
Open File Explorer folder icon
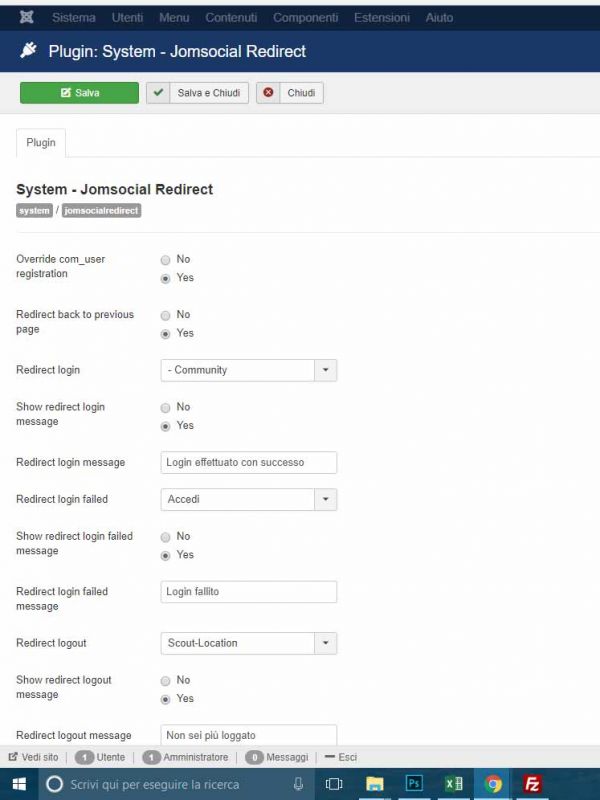(x=374, y=784)
